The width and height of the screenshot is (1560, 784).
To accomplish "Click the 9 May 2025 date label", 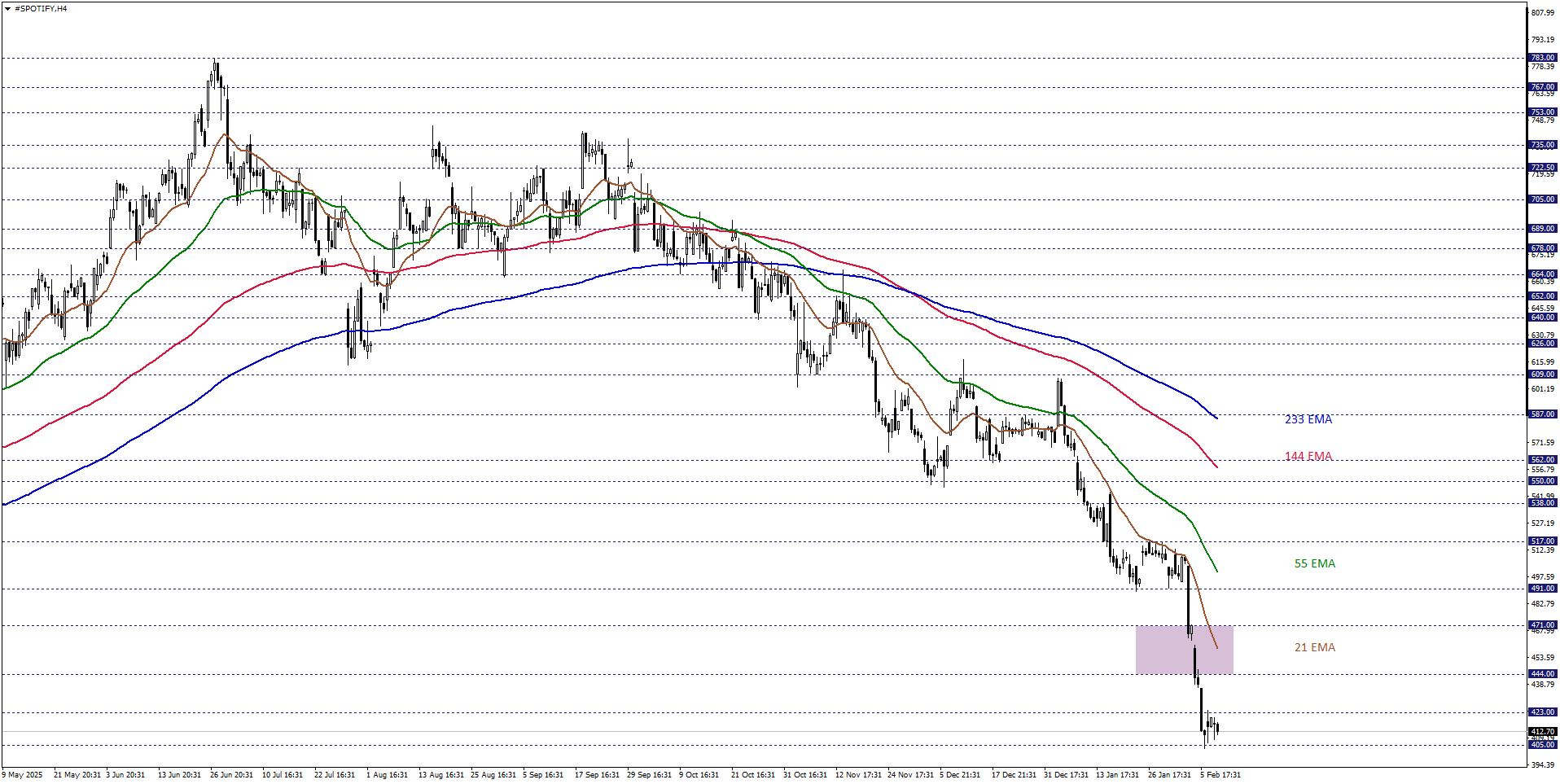I will pos(23,774).
